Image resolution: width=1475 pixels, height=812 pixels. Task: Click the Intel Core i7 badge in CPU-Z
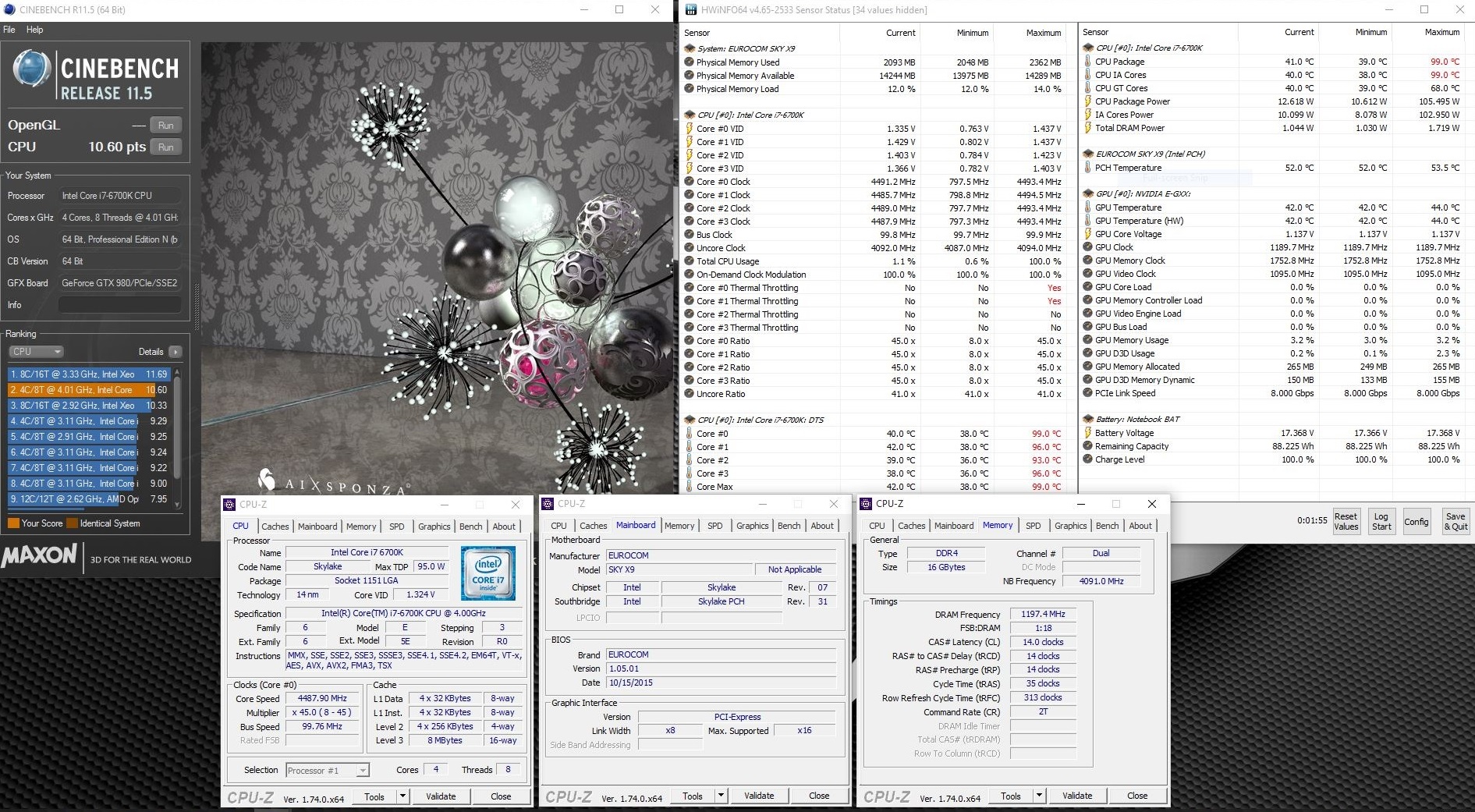[488, 573]
